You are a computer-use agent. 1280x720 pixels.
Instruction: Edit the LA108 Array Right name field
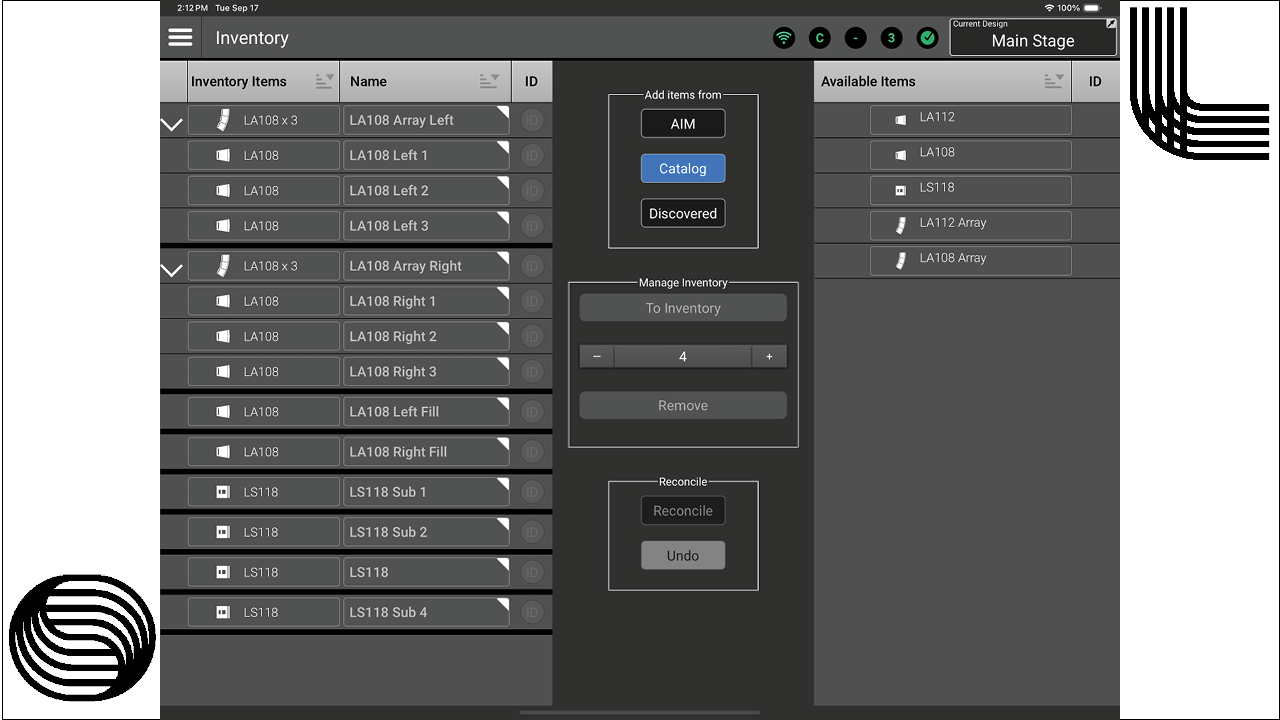[426, 266]
